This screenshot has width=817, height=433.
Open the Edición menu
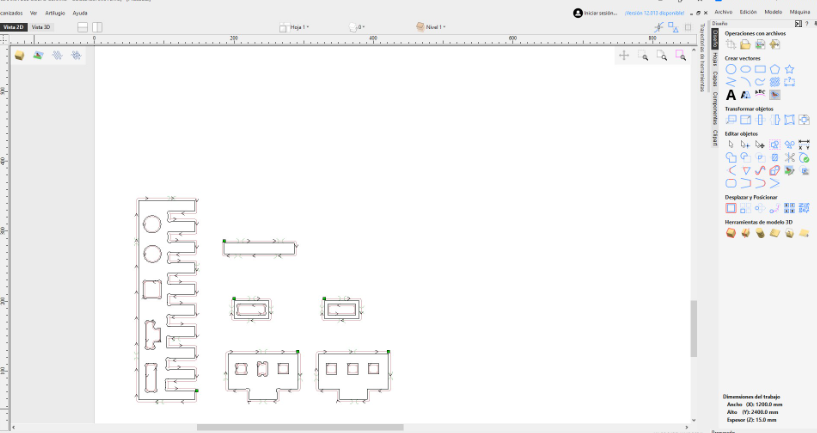(x=748, y=12)
